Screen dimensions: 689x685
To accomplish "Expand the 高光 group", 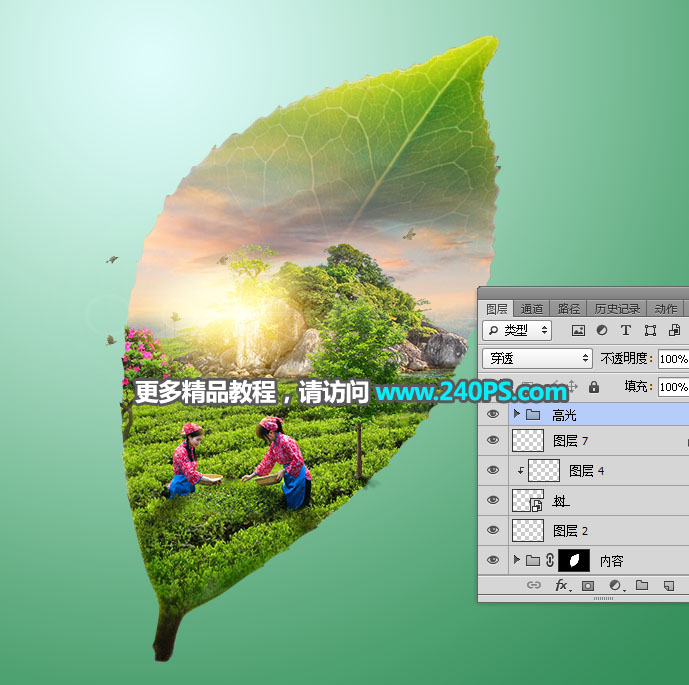I will 517,414.
